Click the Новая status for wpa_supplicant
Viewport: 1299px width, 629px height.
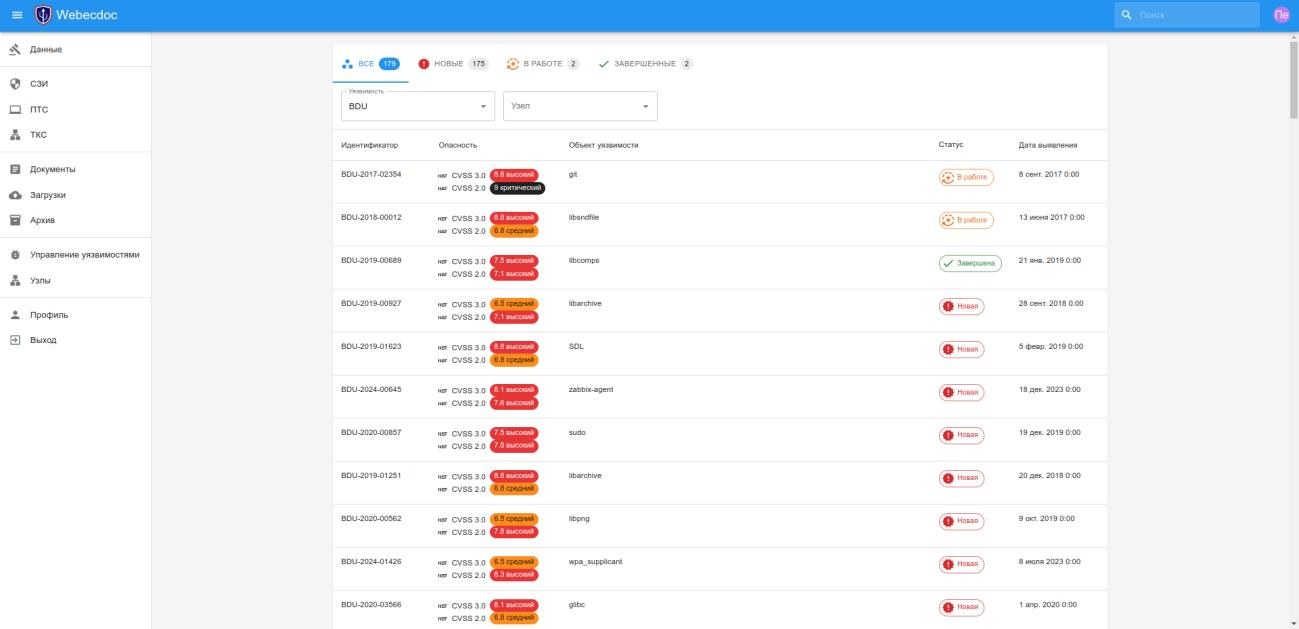[x=961, y=565]
